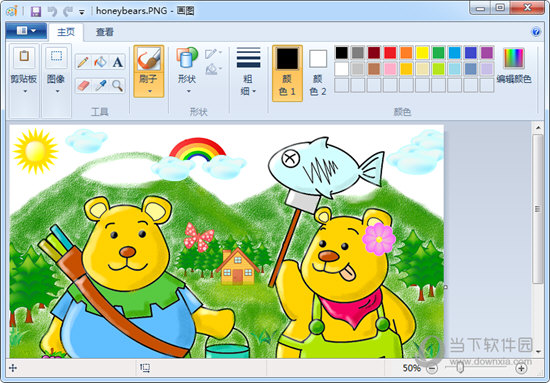Image resolution: width=550 pixels, height=383 pixels.
Task: Pick the pink color swatch
Action: pyautogui.click(x=390, y=69)
